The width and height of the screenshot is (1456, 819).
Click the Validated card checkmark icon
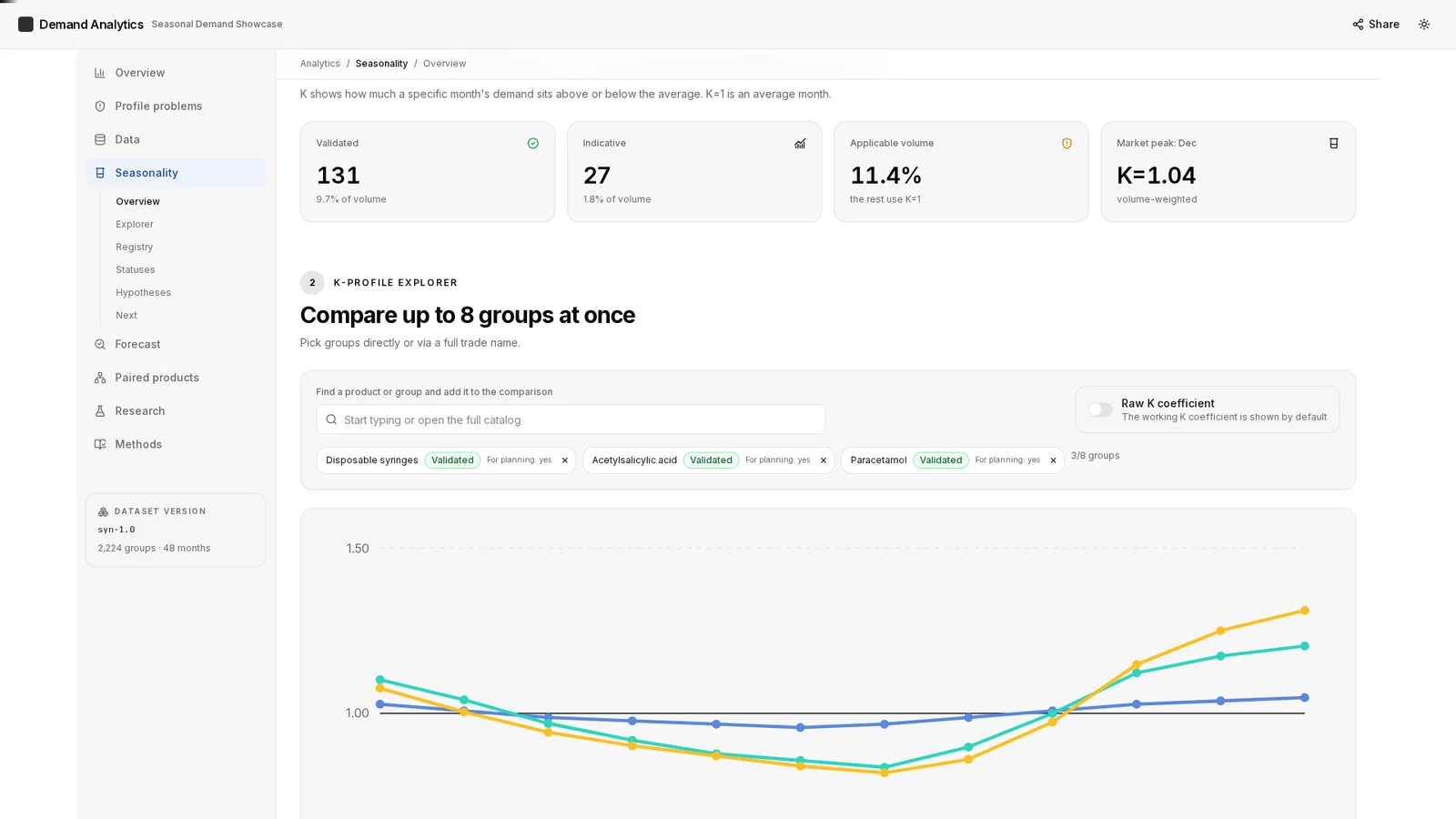(x=533, y=144)
